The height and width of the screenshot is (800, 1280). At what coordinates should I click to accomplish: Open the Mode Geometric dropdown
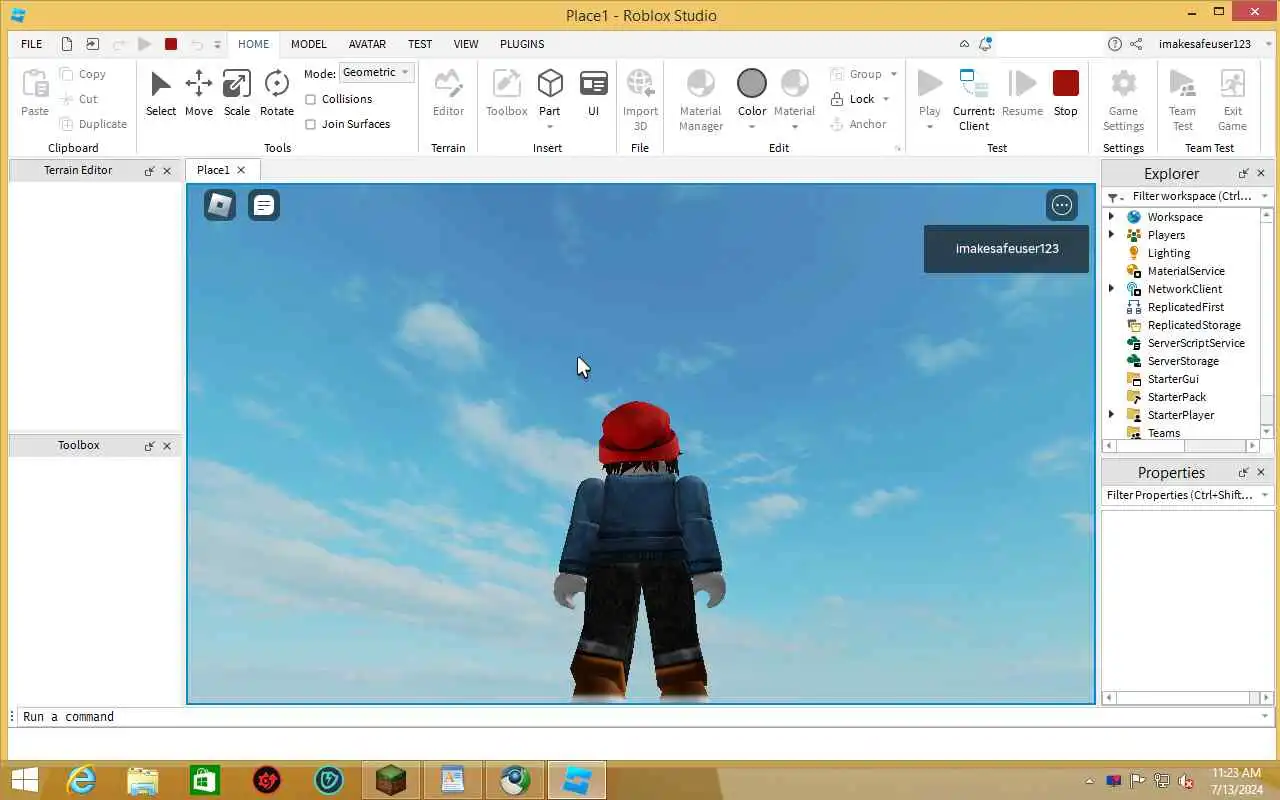click(x=377, y=72)
